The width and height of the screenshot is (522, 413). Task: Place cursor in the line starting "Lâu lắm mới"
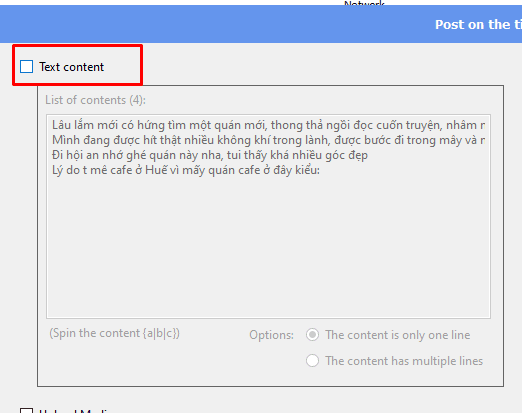tap(268, 125)
